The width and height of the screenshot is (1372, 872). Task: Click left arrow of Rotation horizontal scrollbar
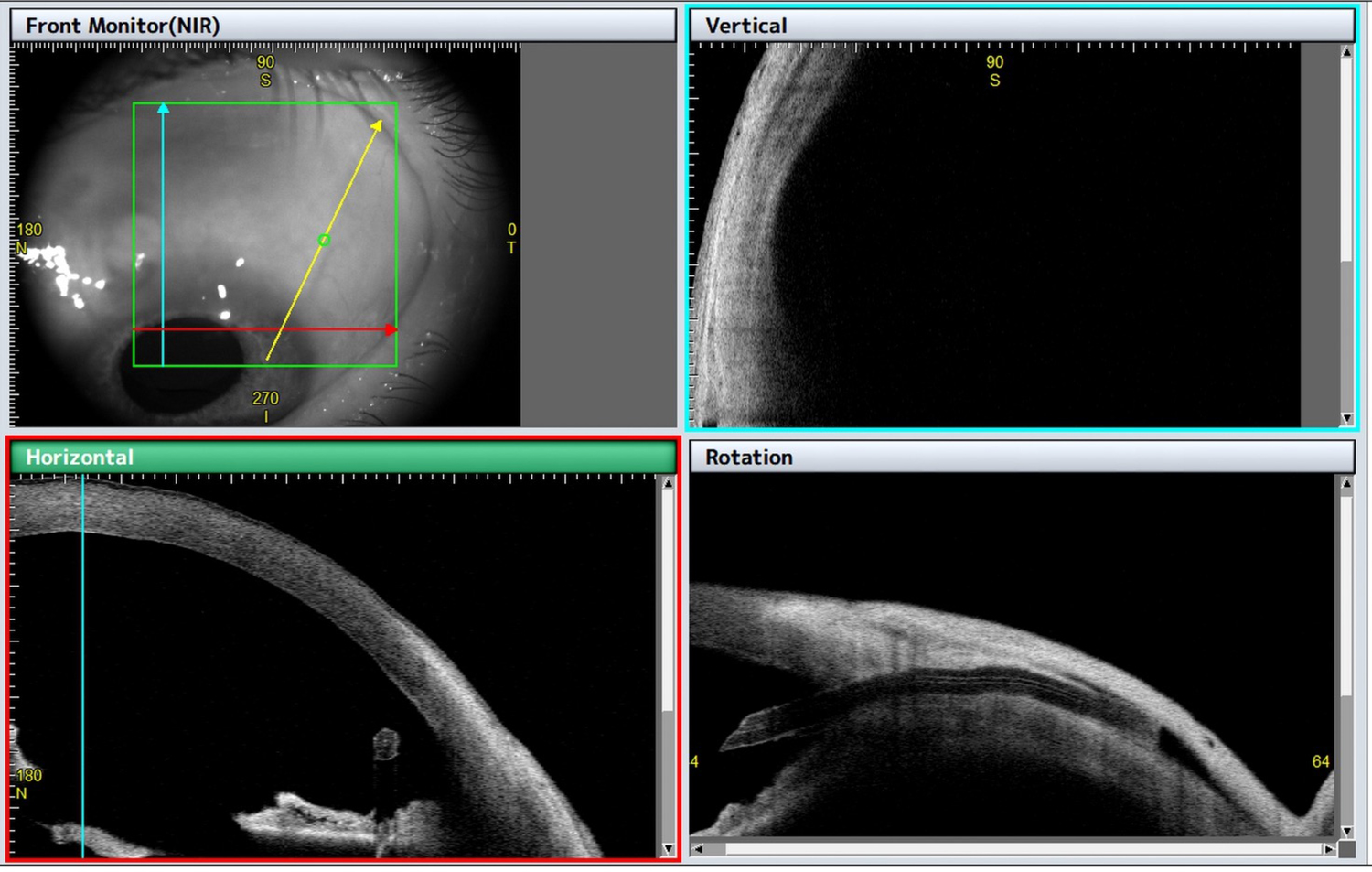coord(698,849)
